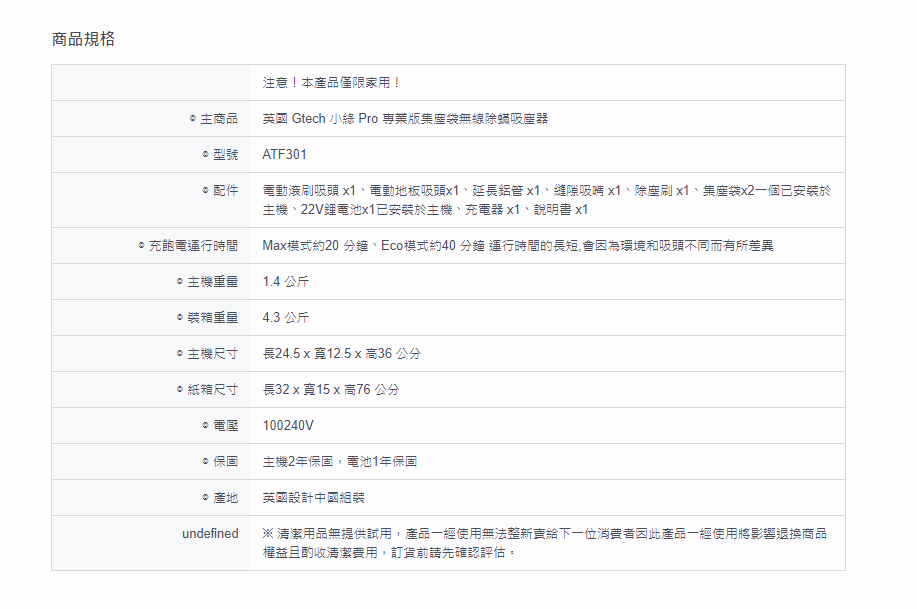
Task: Select the 長32 x 寬15 x 高76 公分 value
Action: click(331, 390)
